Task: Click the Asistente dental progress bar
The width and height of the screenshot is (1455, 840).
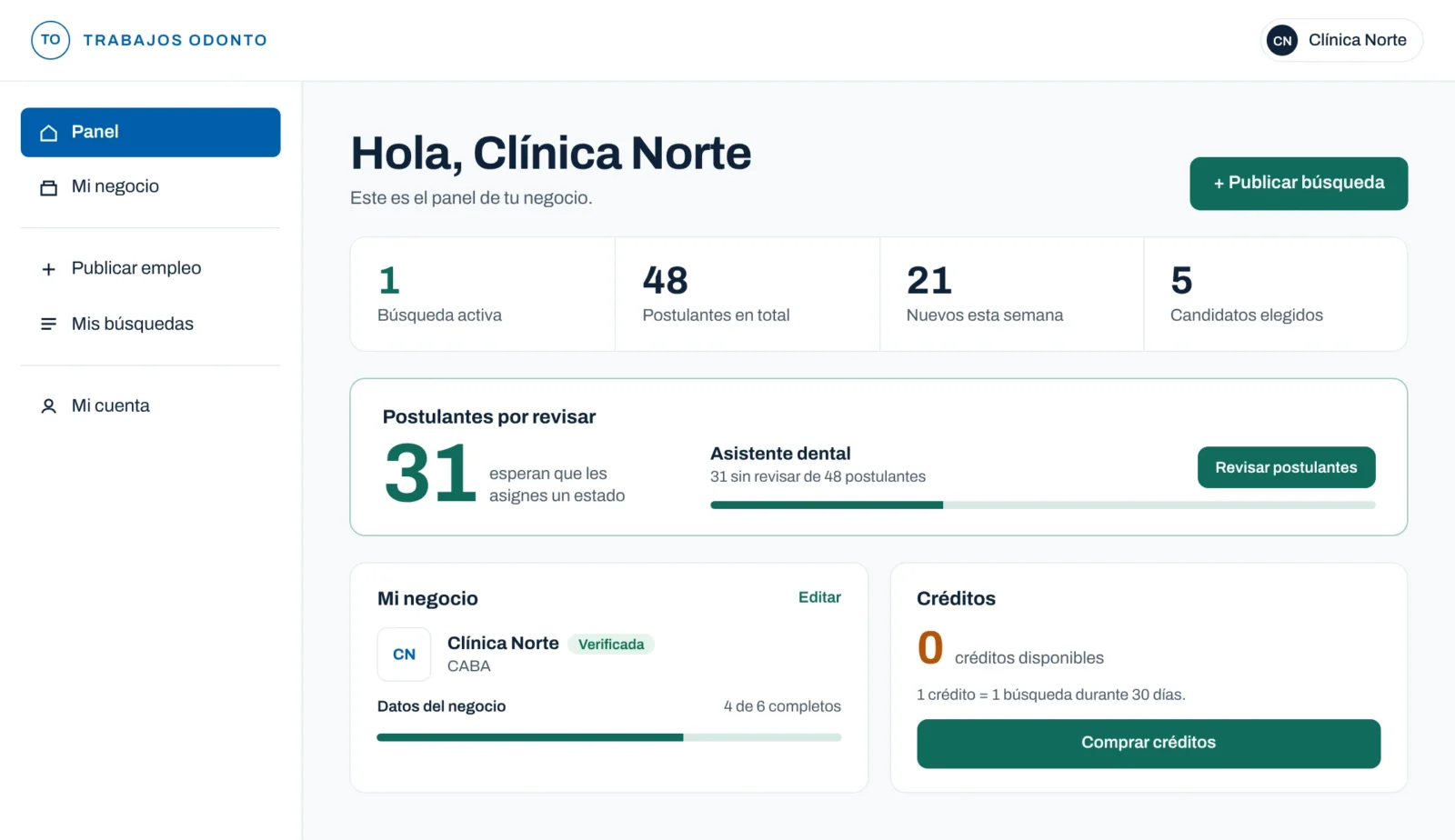Action: tap(1043, 505)
